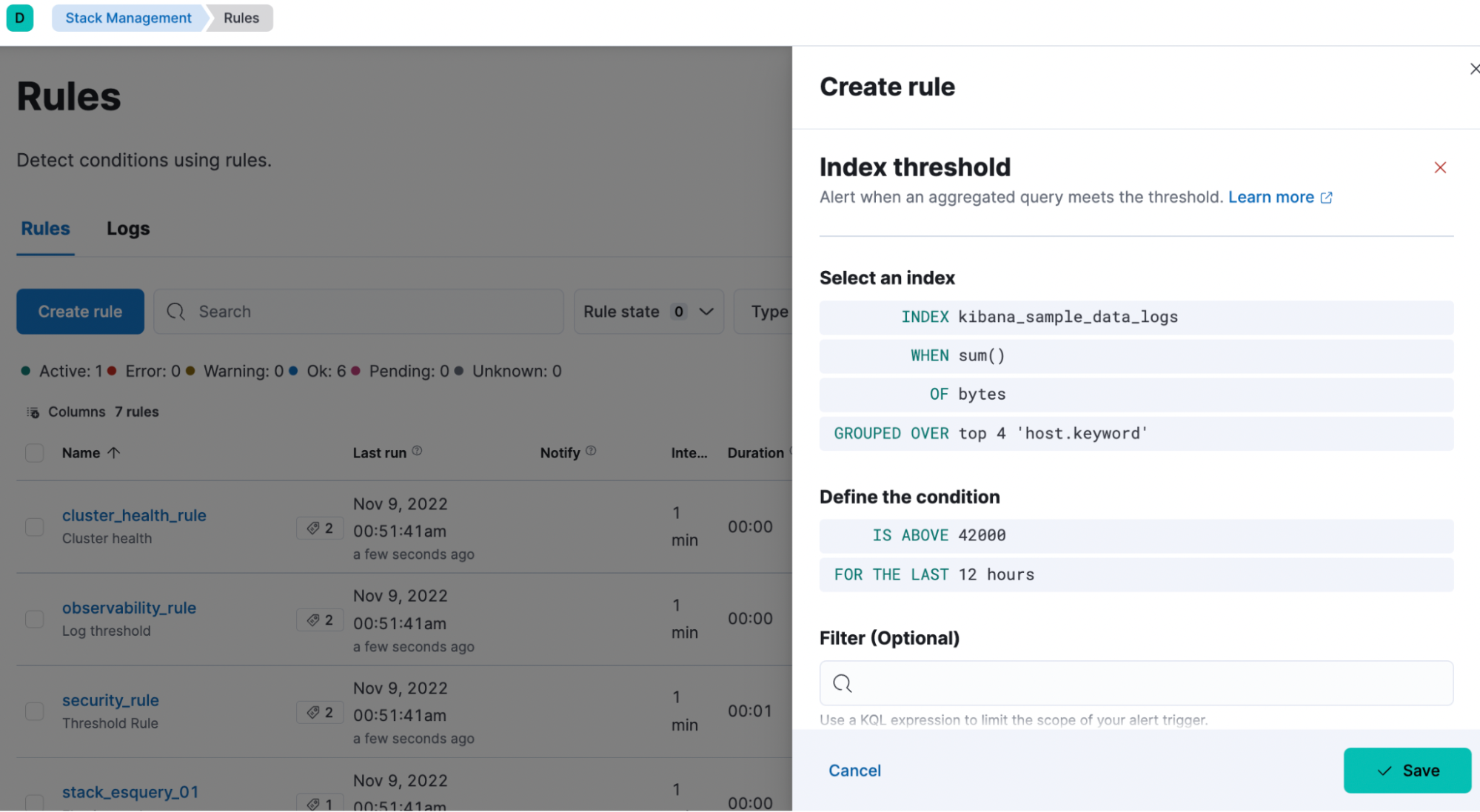Click the help icon next to Last run
The width and height of the screenshot is (1480, 812).
(417, 450)
